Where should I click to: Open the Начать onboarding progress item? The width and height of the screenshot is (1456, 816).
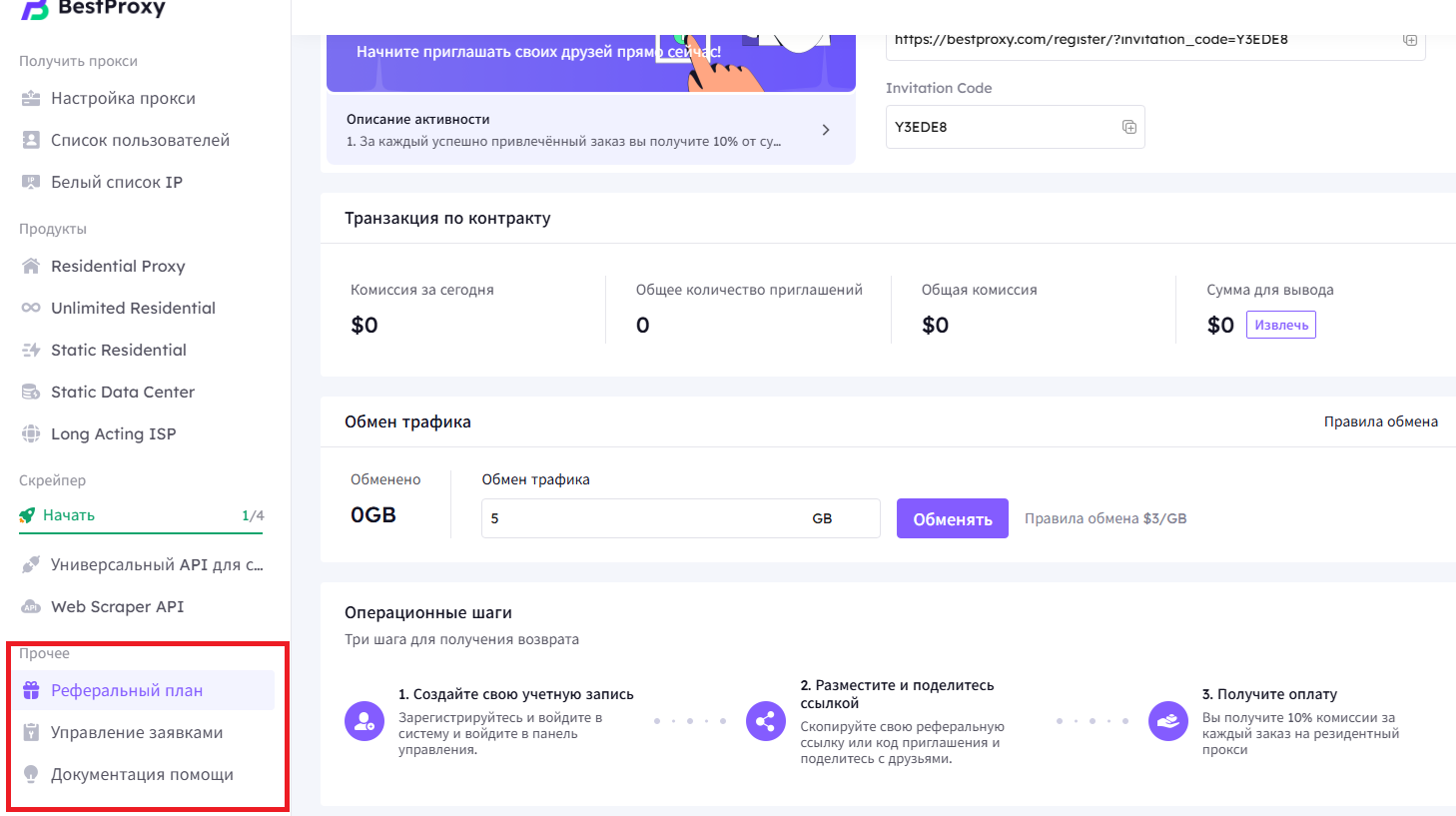[x=69, y=515]
